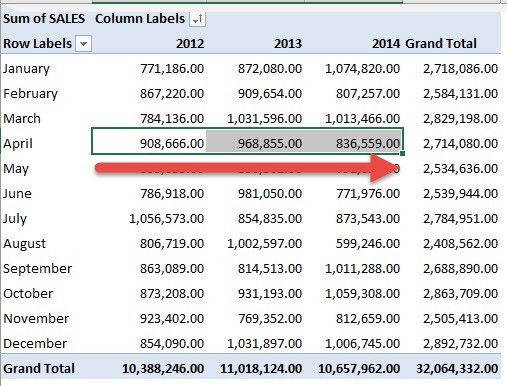The height and width of the screenshot is (386, 507).
Task: Click cell 908,666.00 for April 2012
Action: pyautogui.click(x=172, y=144)
